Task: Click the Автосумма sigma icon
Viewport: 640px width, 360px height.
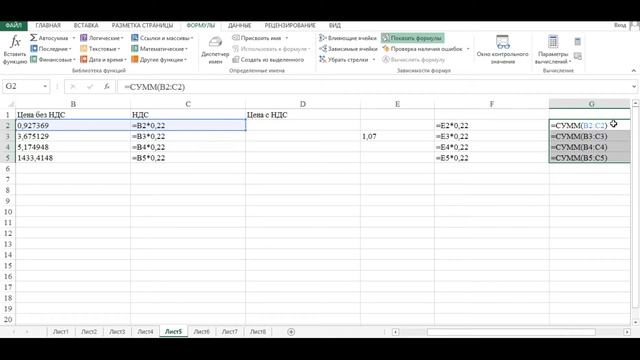Action: click(33, 38)
